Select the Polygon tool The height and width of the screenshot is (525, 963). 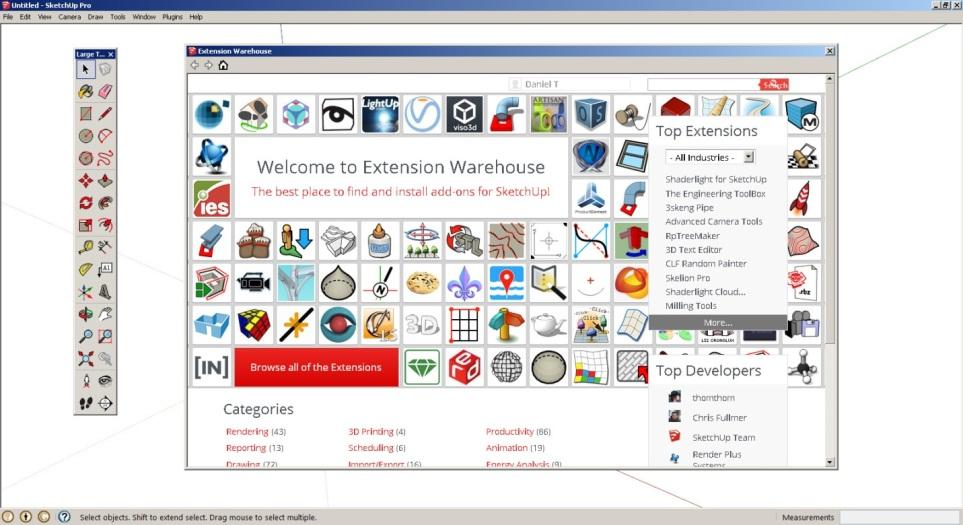(x=85, y=158)
